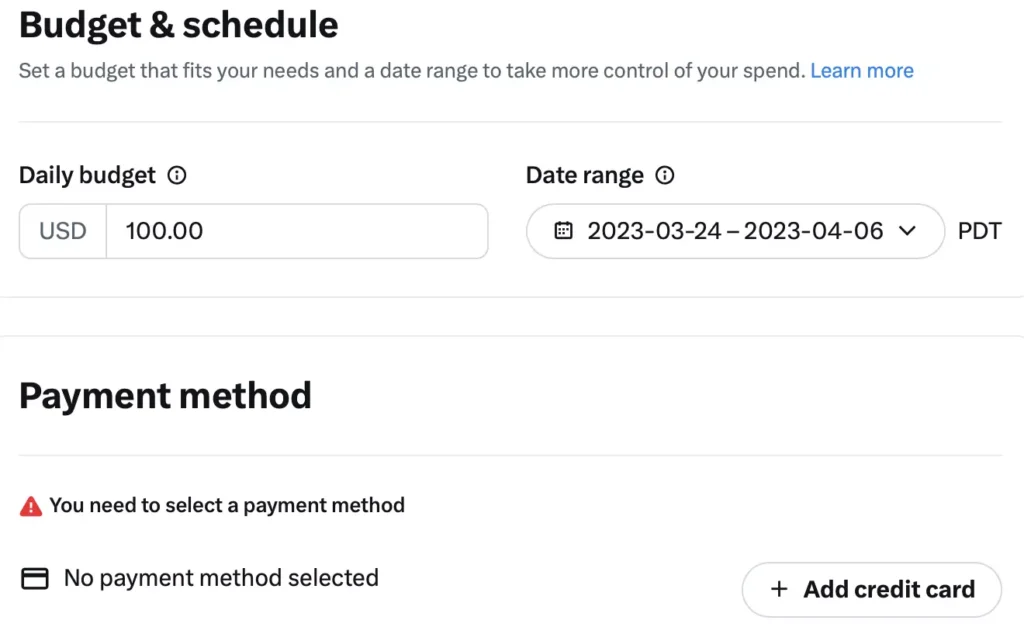Click the red payment warning triangle icon

point(30,505)
